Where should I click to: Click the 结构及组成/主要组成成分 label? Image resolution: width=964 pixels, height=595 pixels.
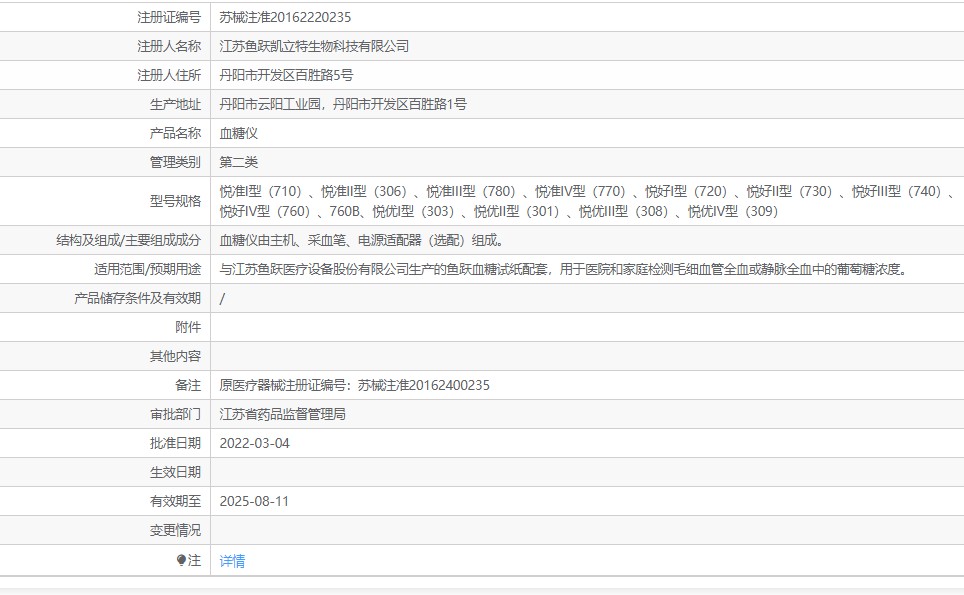[128, 240]
